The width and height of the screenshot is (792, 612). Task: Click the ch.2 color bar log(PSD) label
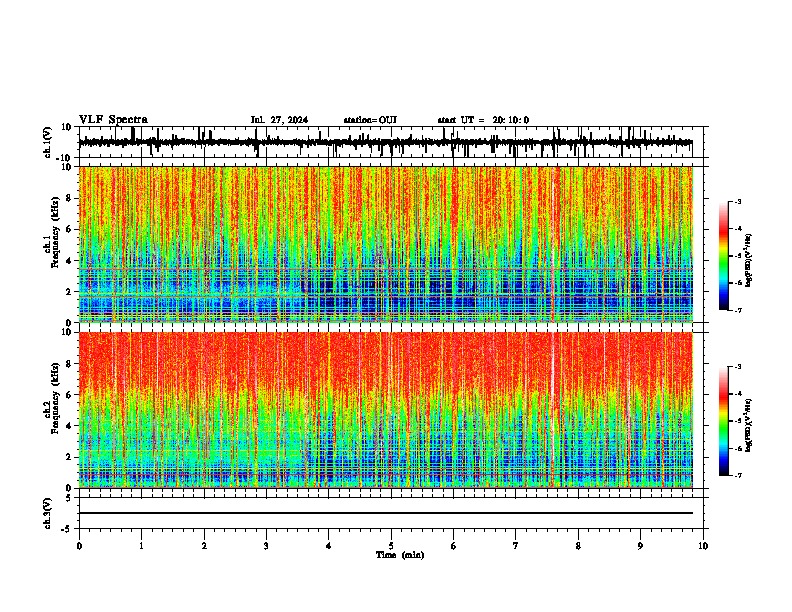[x=749, y=425]
